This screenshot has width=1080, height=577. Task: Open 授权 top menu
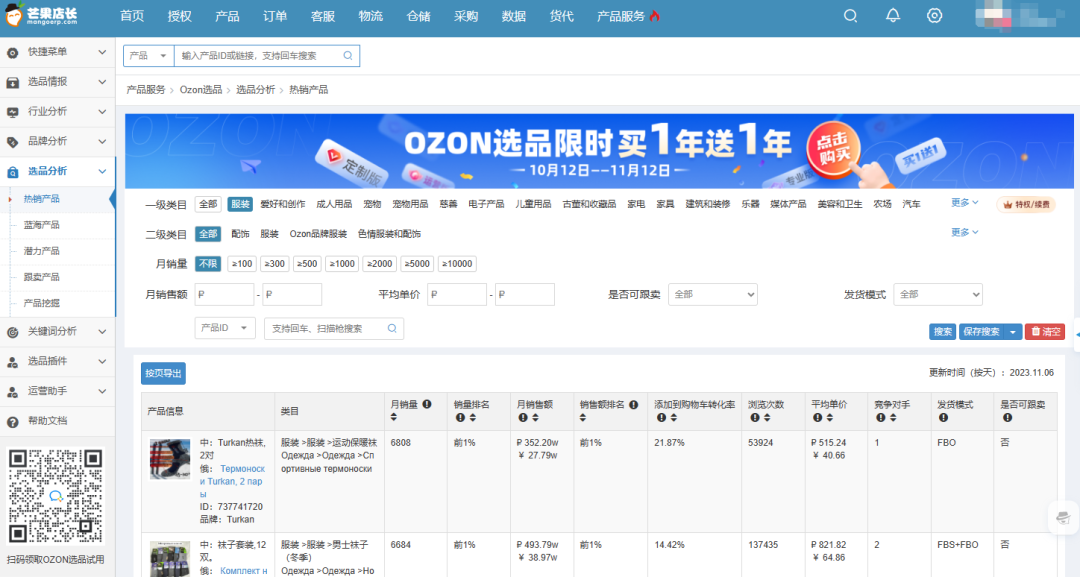(x=179, y=16)
